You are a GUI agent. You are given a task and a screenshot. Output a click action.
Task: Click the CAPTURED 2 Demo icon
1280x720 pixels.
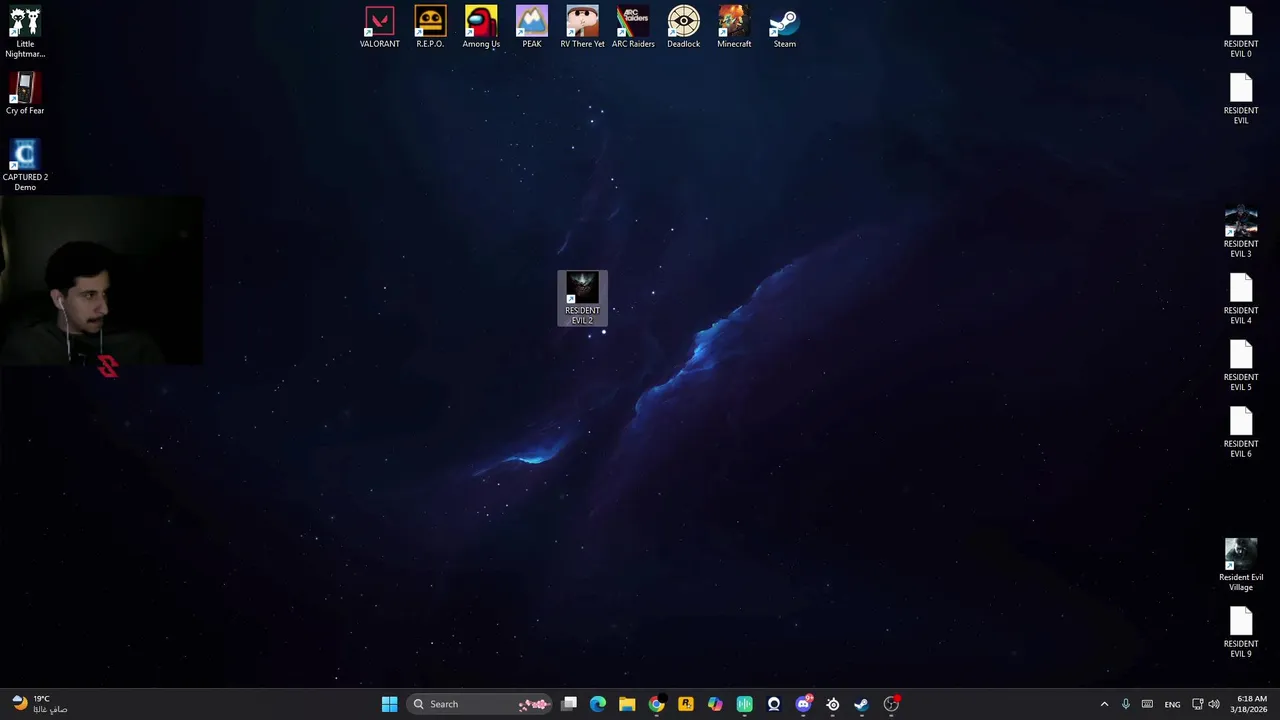pyautogui.click(x=25, y=166)
